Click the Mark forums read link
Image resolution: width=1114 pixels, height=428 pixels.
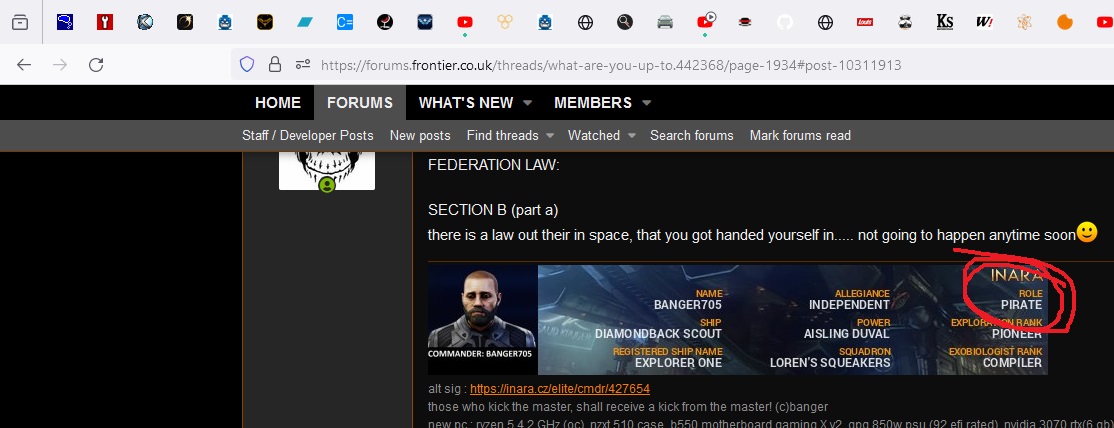(x=800, y=135)
